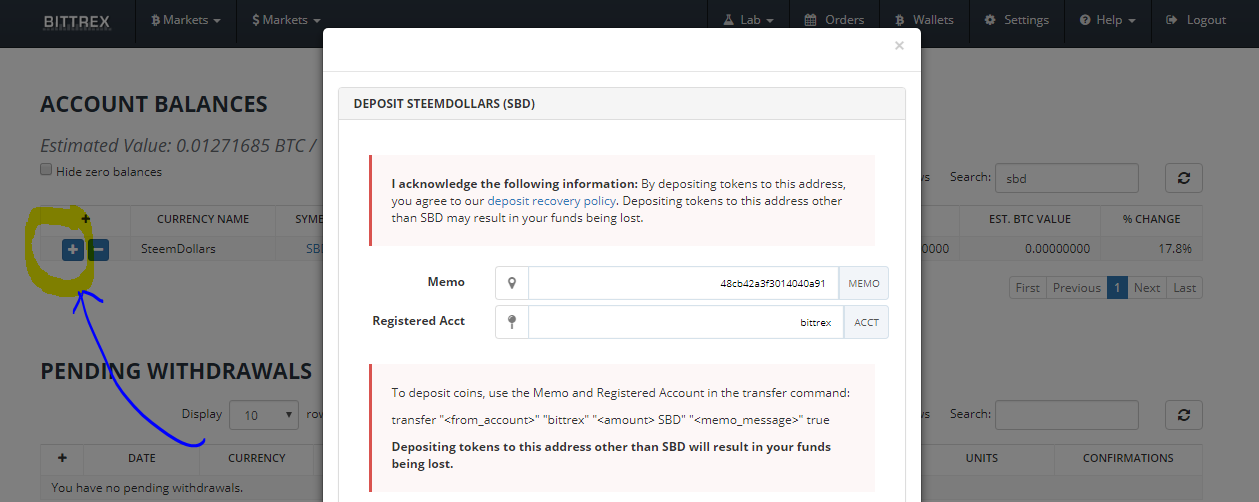Screen dimensions: 1259x502
Task: Go to Next page of balances
Action: [1147, 288]
